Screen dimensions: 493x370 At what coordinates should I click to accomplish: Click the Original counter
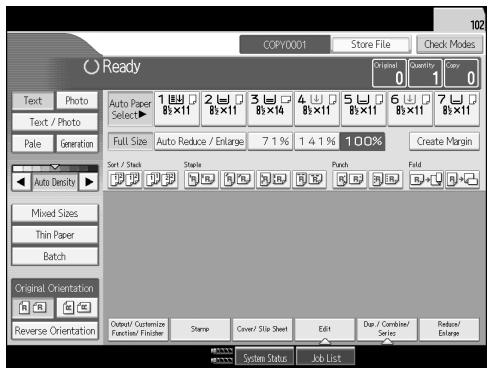point(389,73)
